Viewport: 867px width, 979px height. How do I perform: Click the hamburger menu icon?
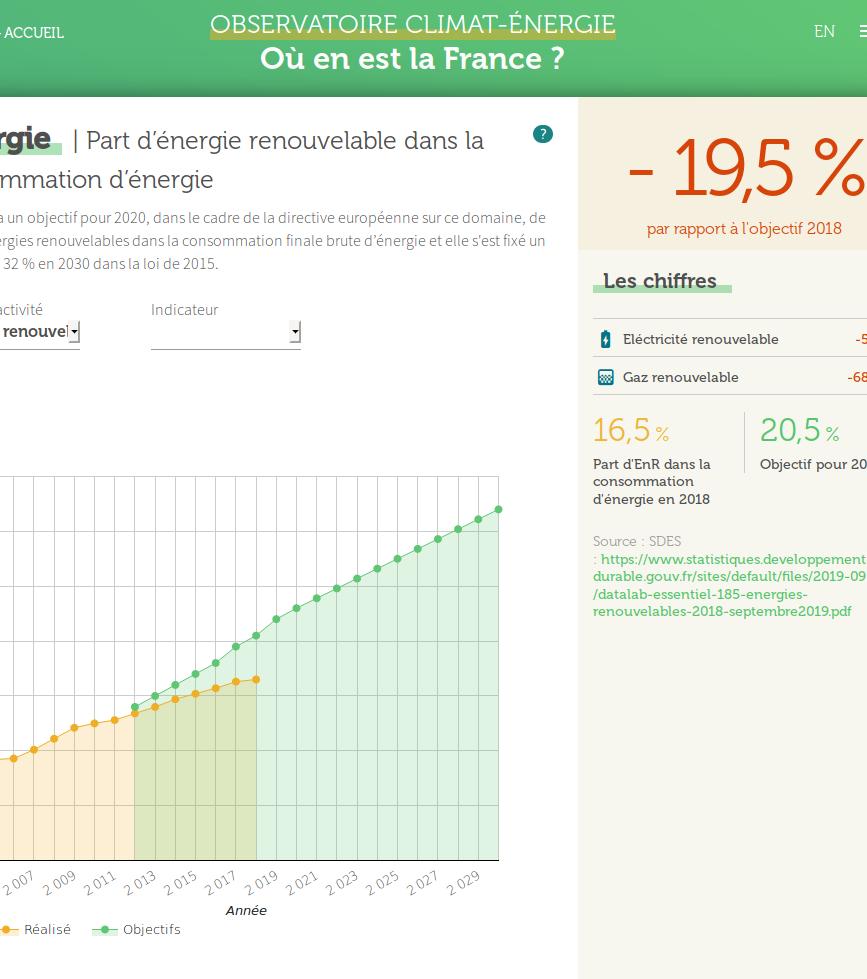click(x=863, y=31)
